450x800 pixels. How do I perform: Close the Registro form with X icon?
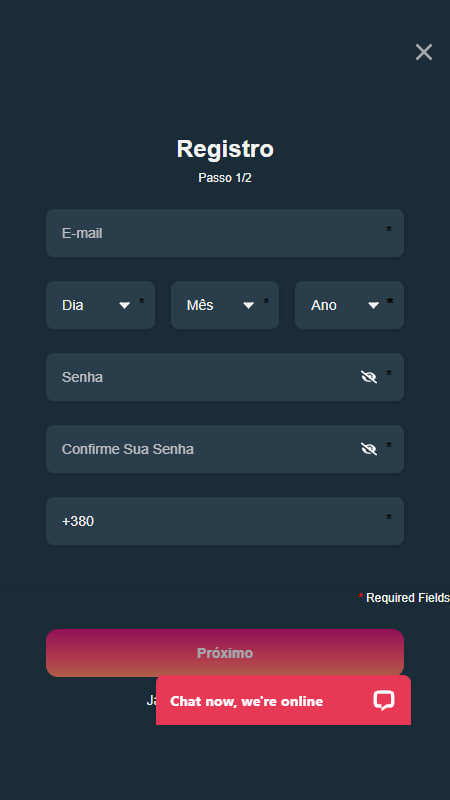(x=423, y=52)
